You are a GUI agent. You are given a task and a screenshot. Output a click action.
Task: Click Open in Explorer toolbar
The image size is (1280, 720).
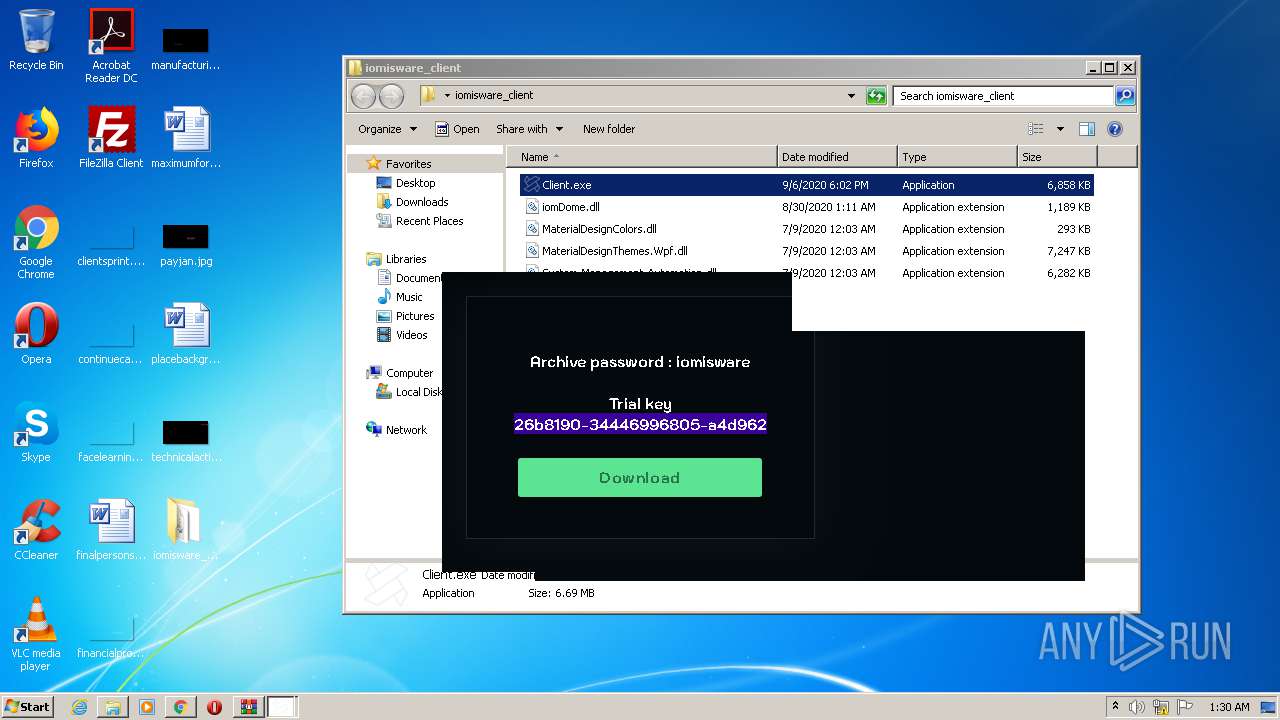457,129
